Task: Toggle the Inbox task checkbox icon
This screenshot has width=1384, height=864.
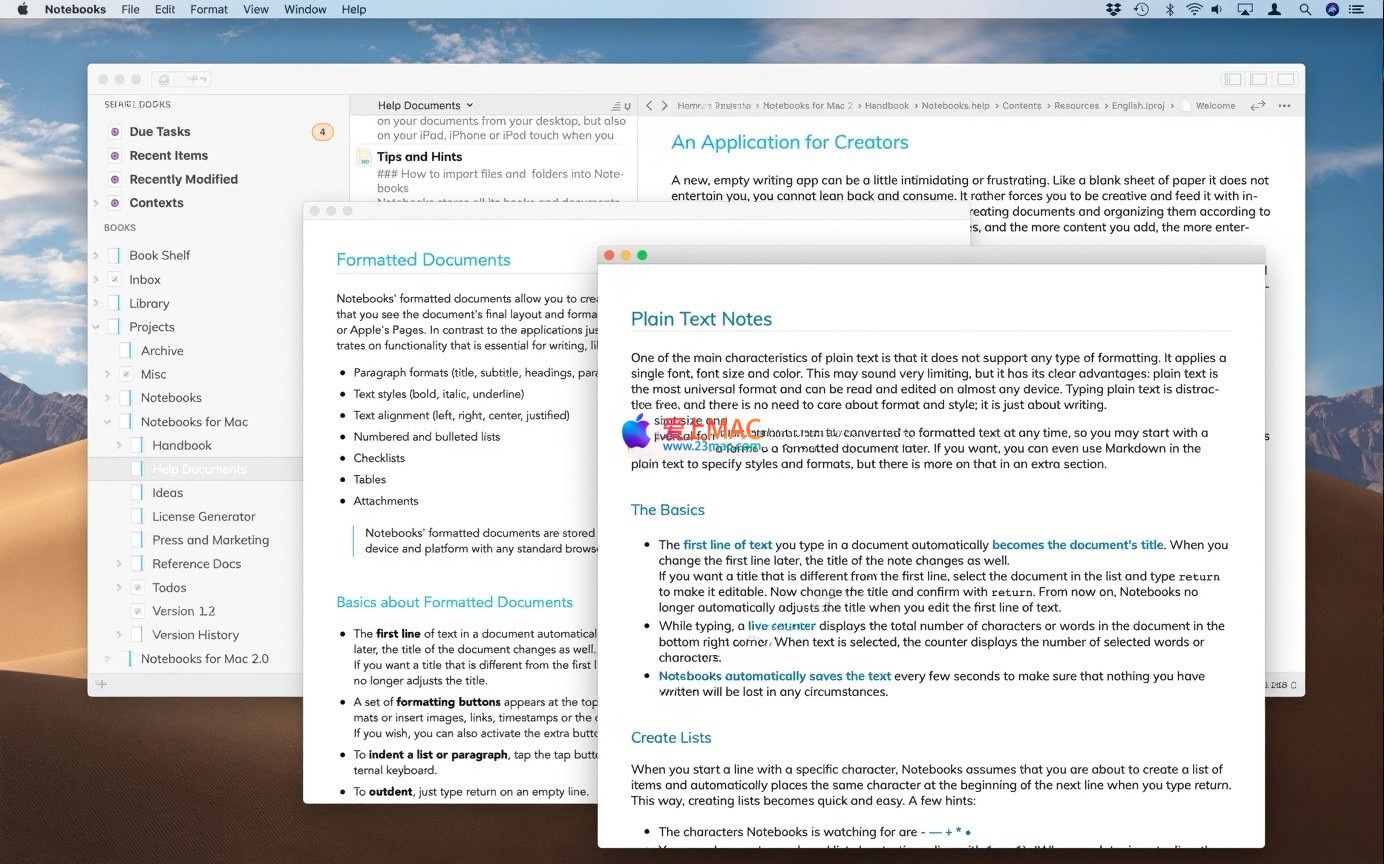Action: coord(115,280)
